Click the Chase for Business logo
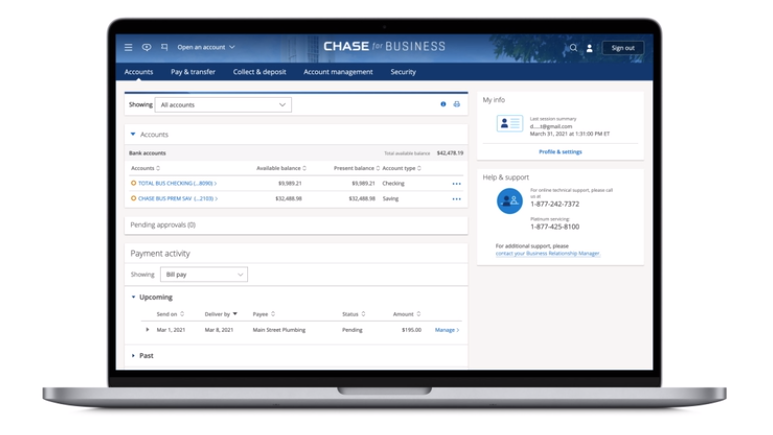 point(384,46)
